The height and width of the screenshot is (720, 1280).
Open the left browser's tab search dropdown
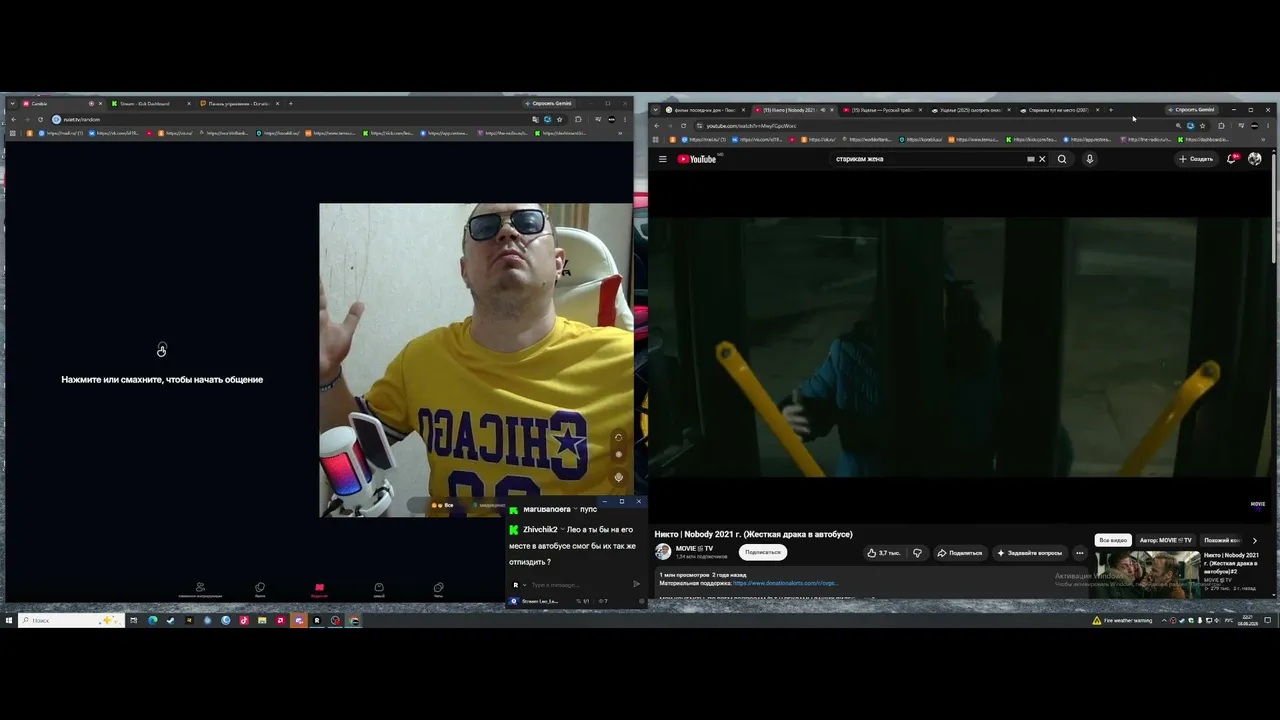[11, 104]
